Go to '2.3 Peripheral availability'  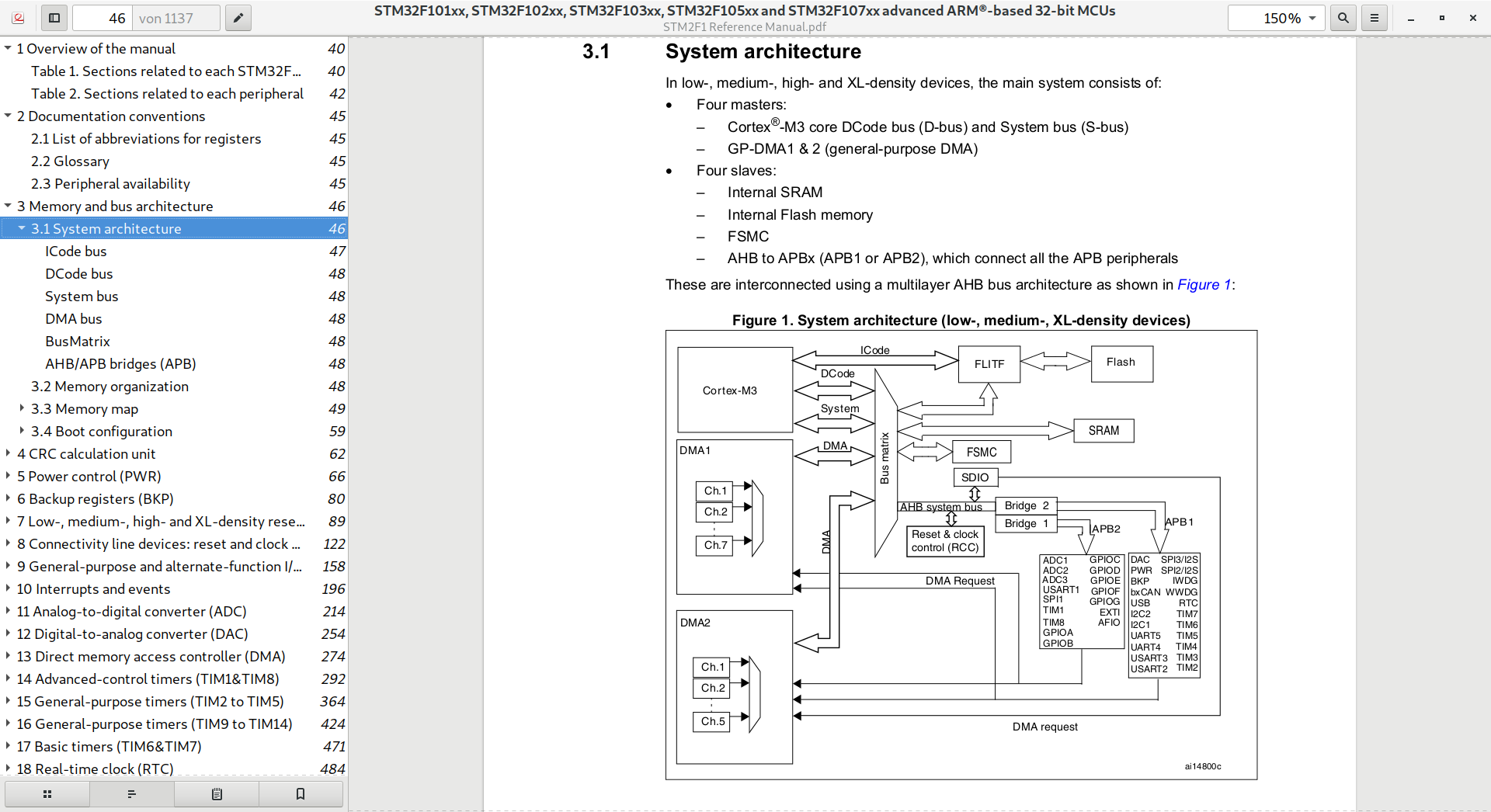pos(174,183)
